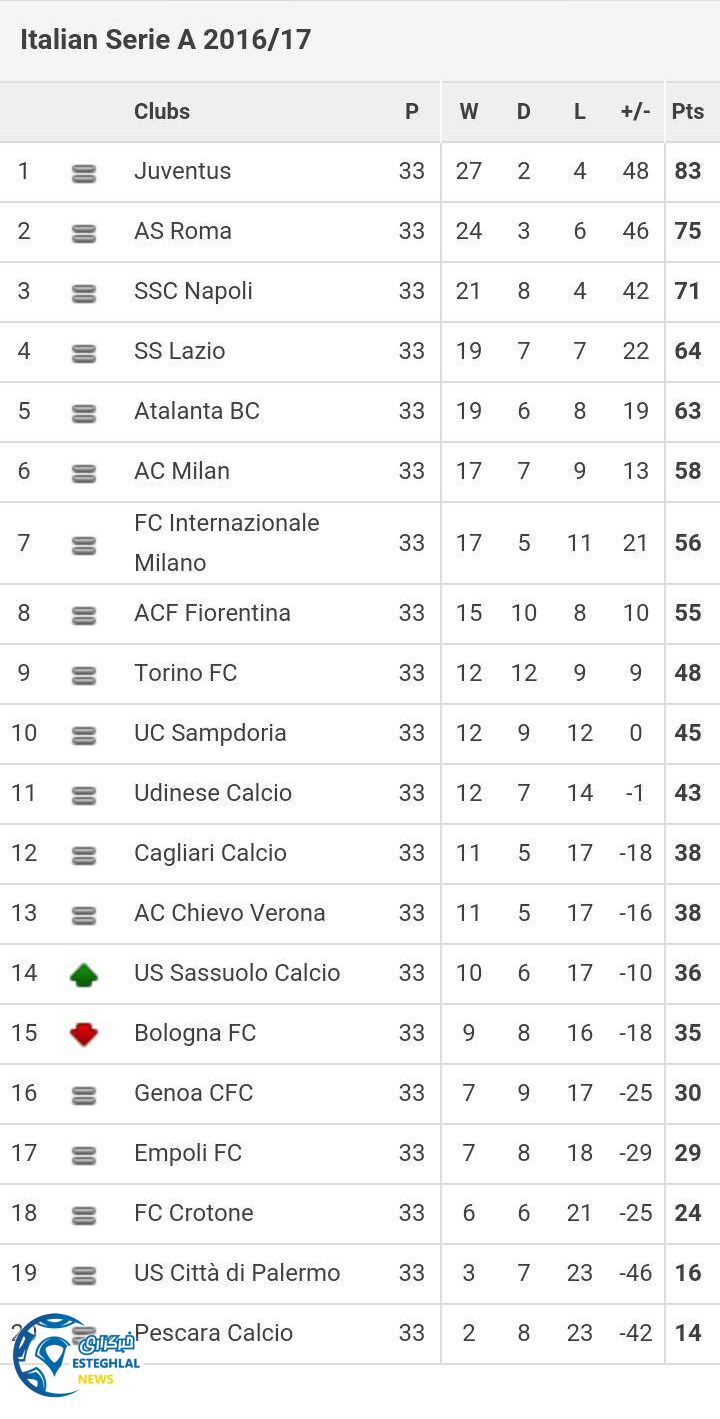720x1419 pixels.
Task: Click Juventus's 83 points value
Action: tap(687, 171)
